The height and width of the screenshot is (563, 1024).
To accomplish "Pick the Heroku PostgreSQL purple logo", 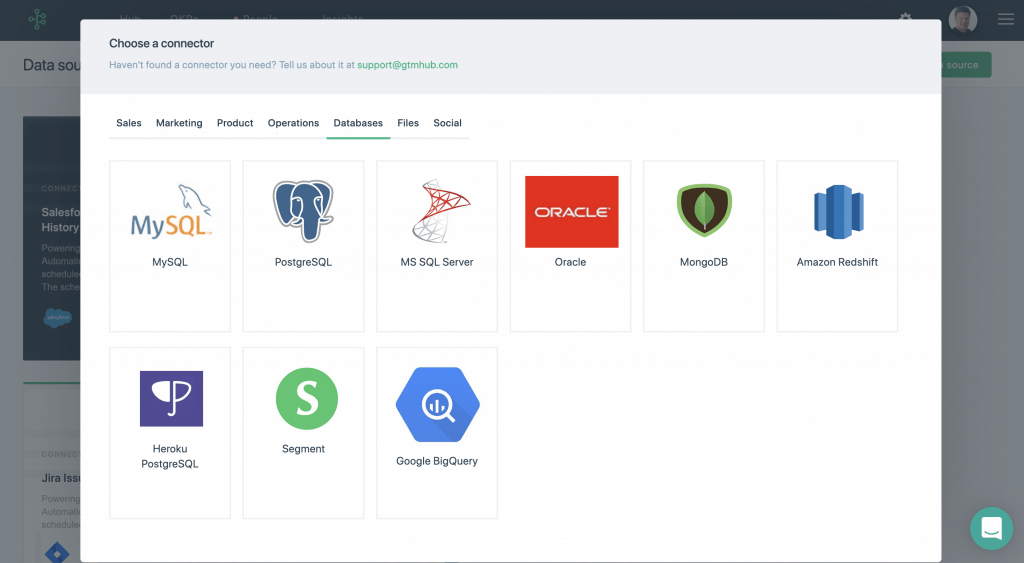I will pyautogui.click(x=171, y=398).
